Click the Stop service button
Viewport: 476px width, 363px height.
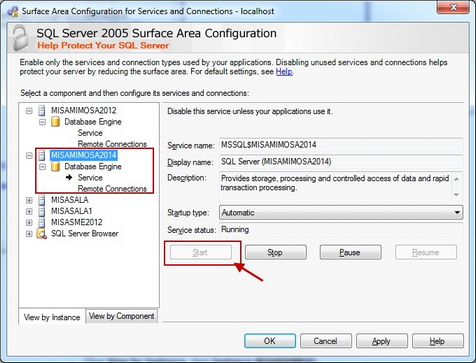pos(276,252)
